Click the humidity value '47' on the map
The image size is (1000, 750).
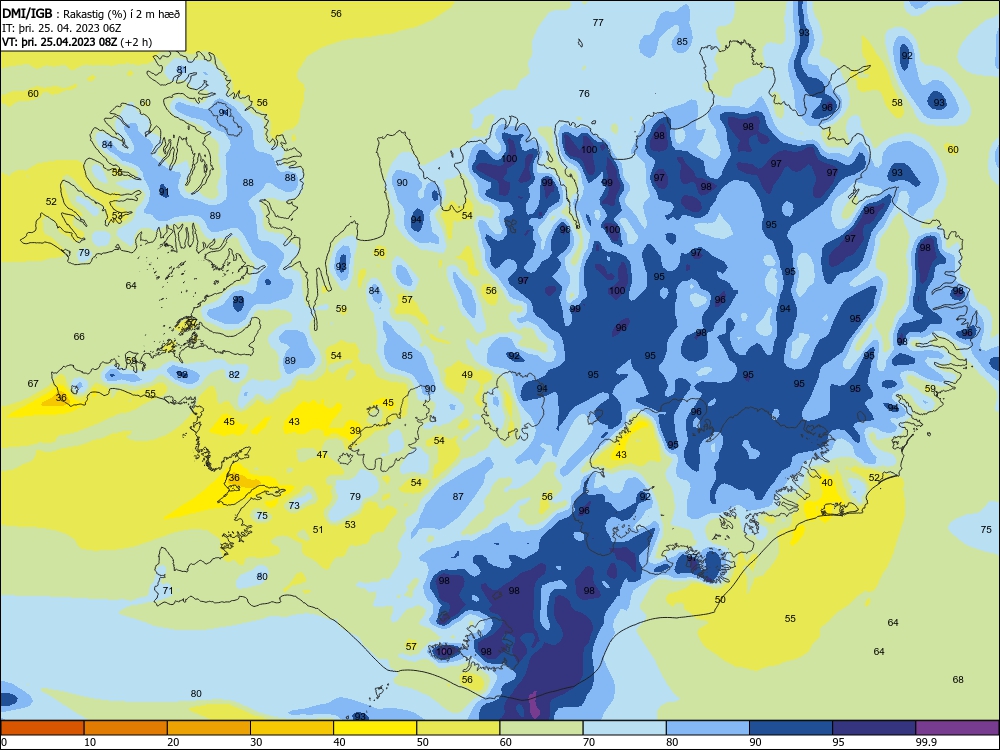[x=322, y=455]
